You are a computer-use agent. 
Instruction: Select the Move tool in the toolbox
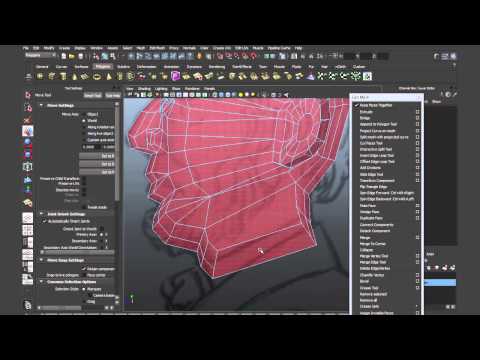tap(28, 131)
